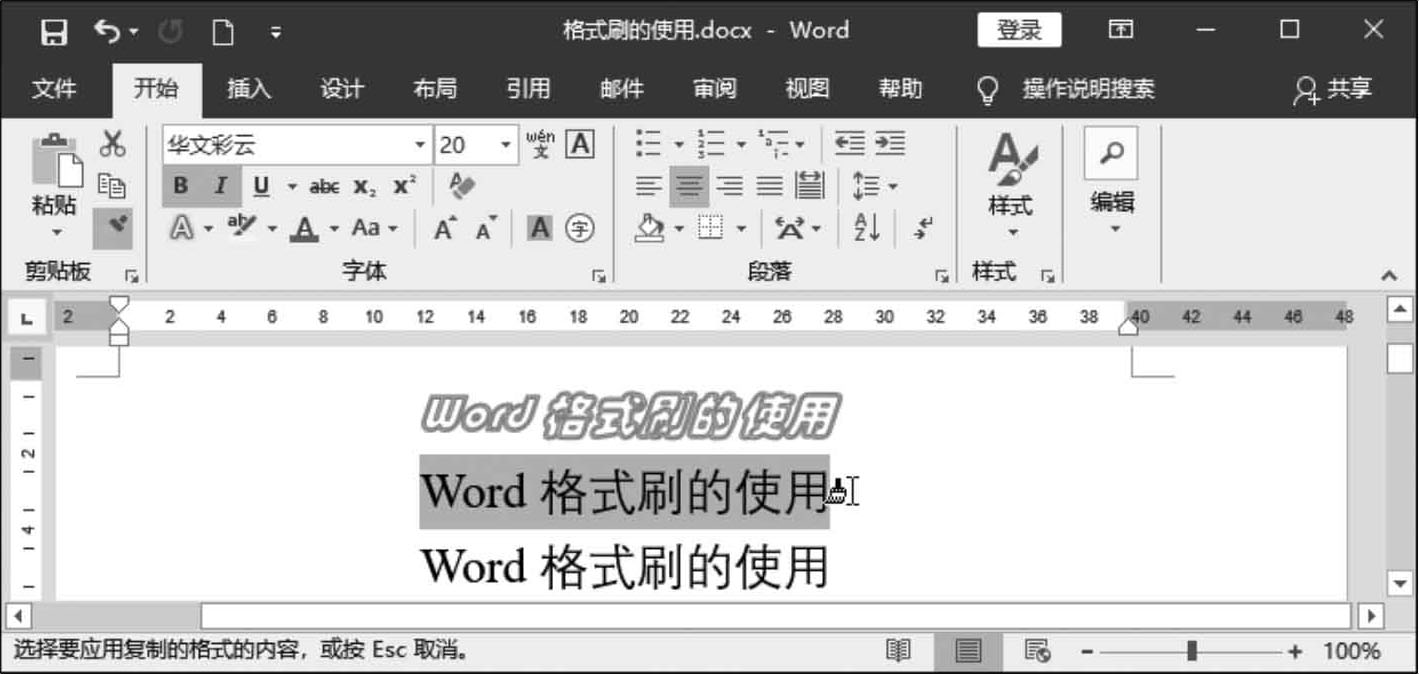1419x674 pixels.
Task: Click the grow font size icon
Action: coord(445,228)
